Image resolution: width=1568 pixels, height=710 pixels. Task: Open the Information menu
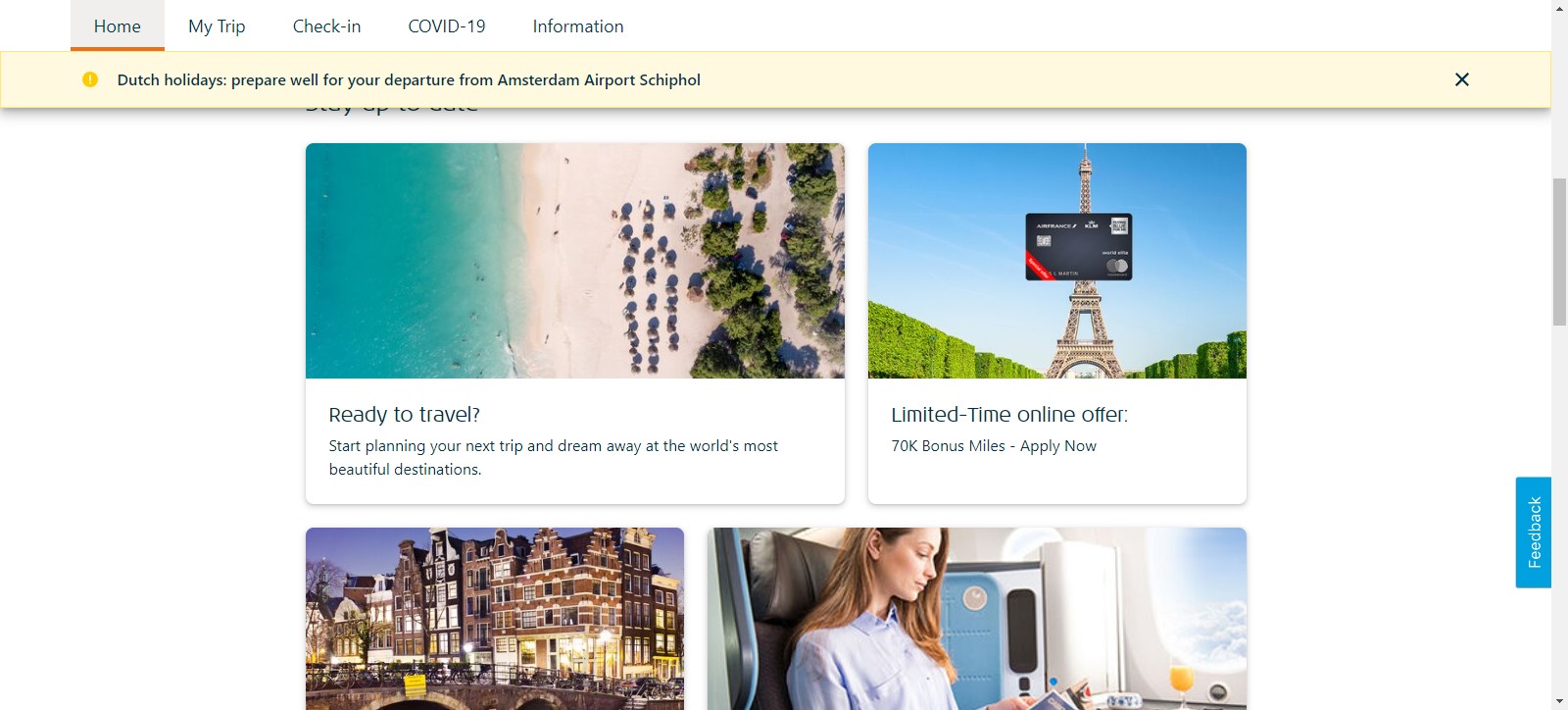(578, 25)
